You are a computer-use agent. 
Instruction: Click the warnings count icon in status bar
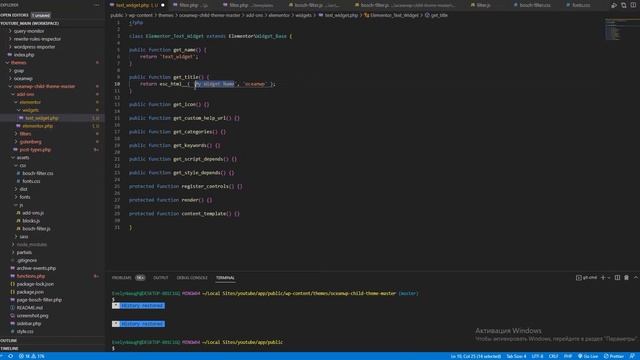pyautogui.click(x=34, y=356)
